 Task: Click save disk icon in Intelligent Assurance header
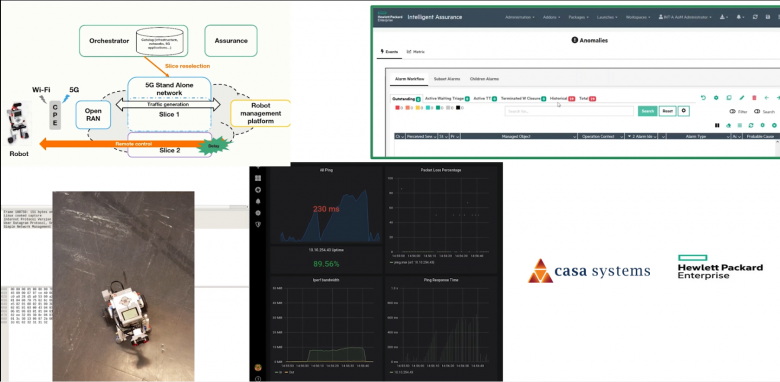pos(769,17)
